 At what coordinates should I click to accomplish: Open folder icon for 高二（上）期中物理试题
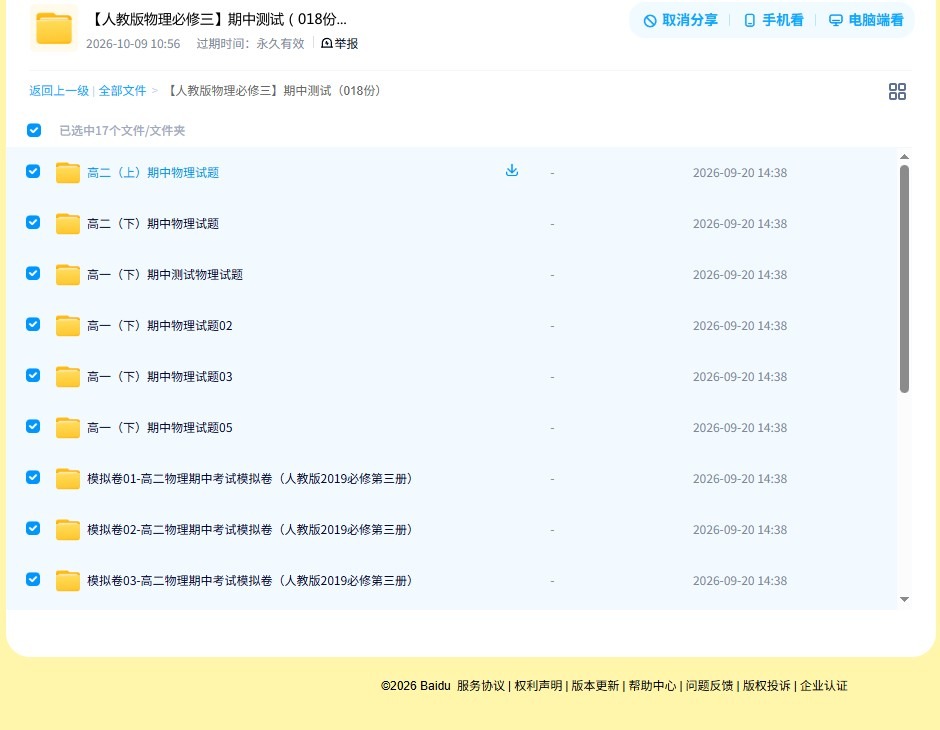tap(68, 173)
